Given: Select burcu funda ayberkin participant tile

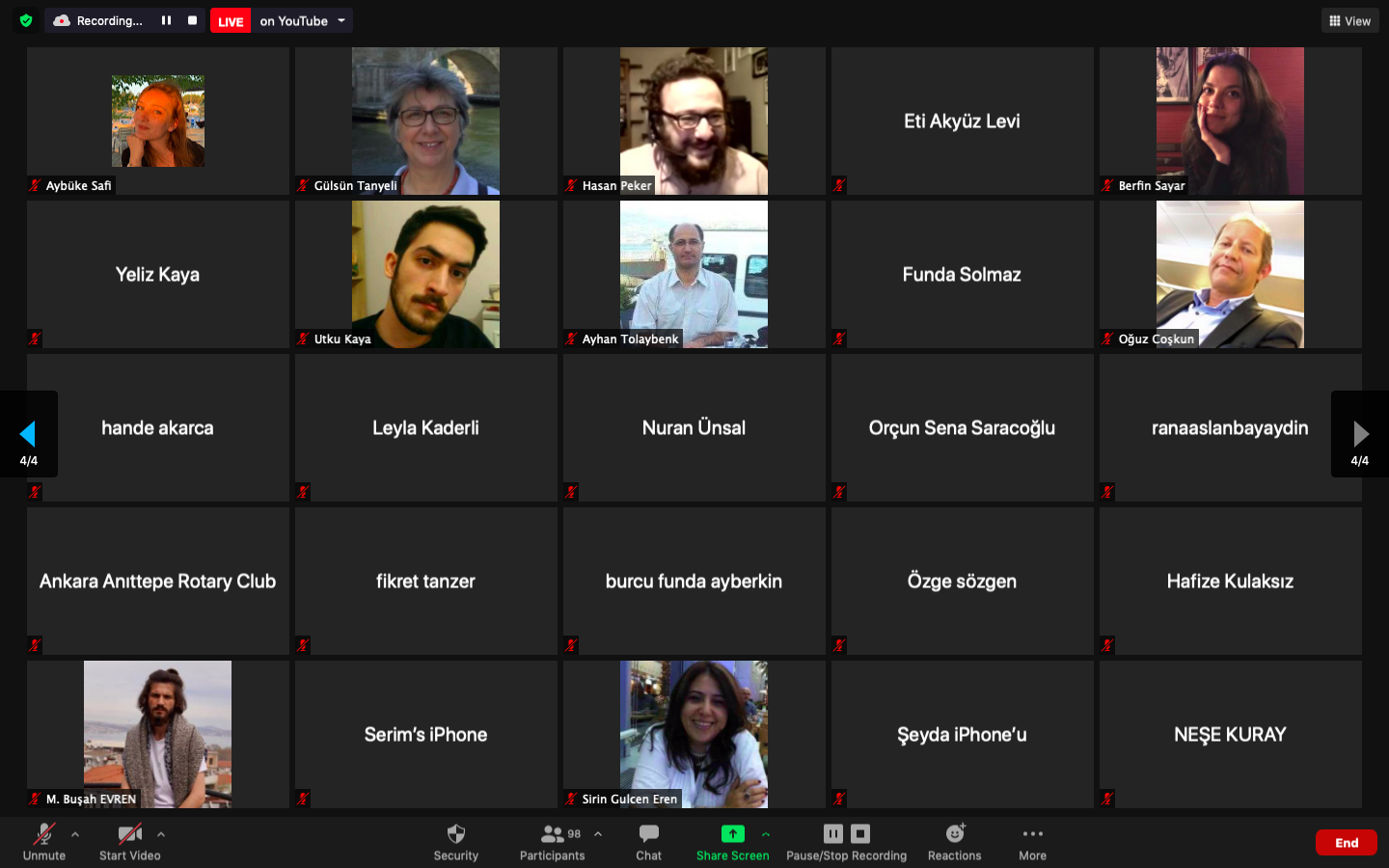Looking at the screenshot, I should 694,581.
